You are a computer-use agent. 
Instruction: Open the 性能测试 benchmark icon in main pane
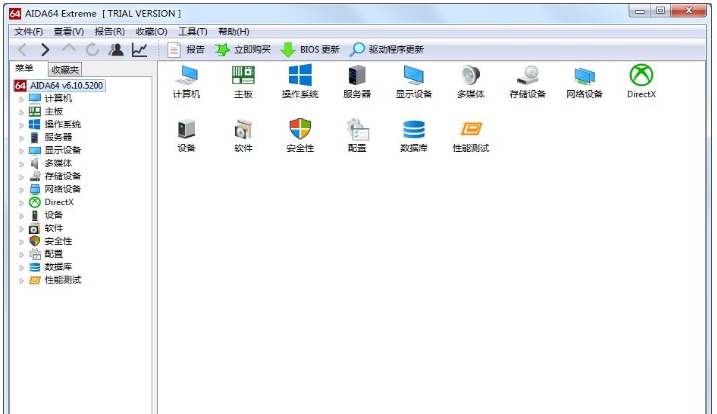coord(471,135)
